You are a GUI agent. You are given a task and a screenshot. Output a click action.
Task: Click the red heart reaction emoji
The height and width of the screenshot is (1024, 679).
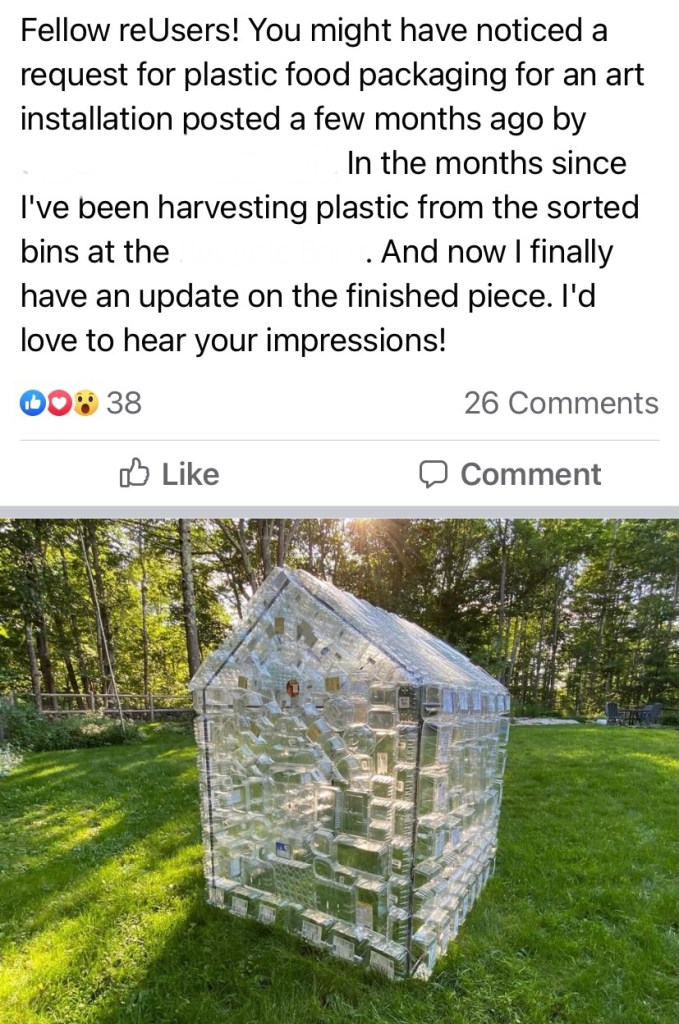(58, 403)
